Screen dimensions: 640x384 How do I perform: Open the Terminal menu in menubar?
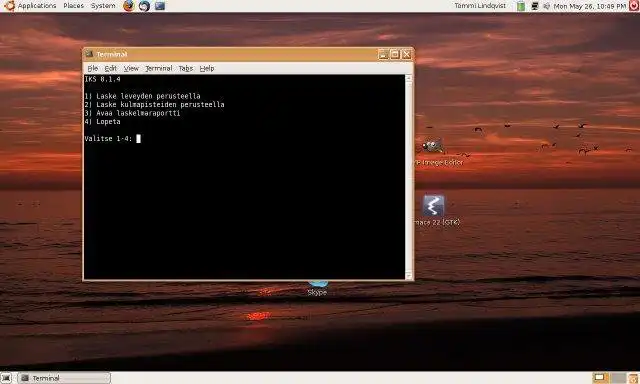coord(159,68)
